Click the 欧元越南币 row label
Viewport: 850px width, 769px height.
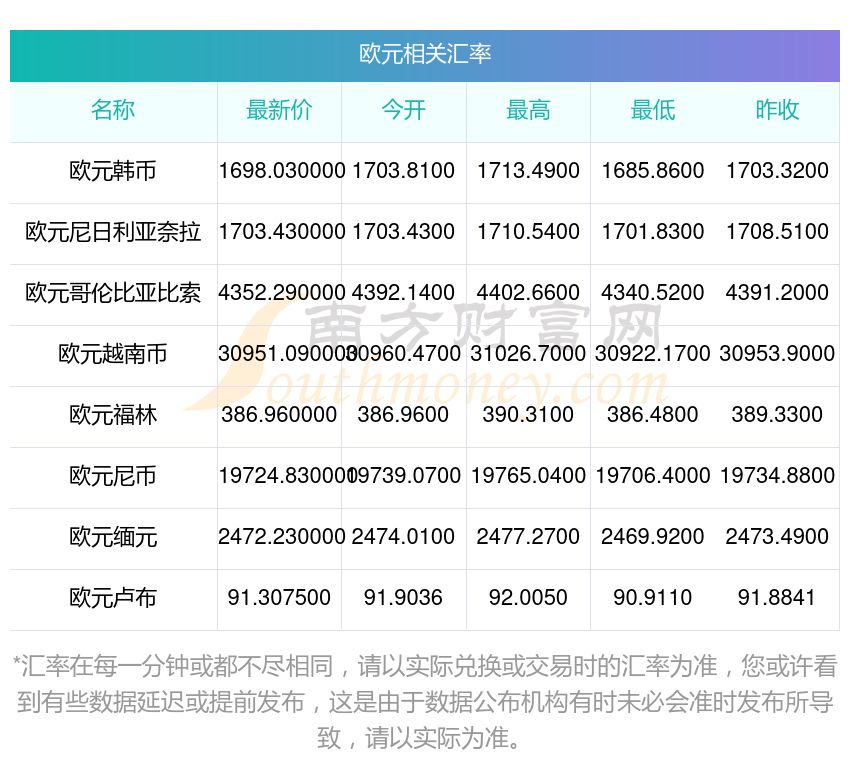pos(113,354)
